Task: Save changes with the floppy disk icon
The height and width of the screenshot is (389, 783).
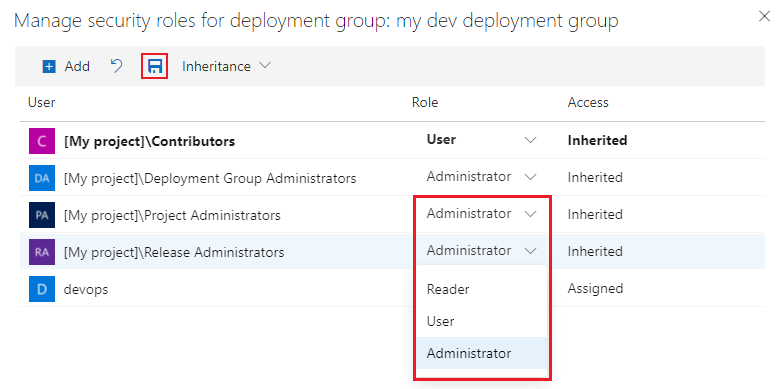Action: 155,66
